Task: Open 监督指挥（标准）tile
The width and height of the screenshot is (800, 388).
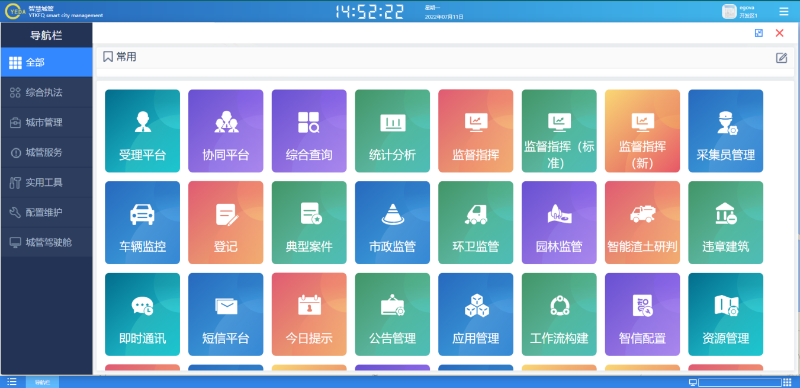Action: click(559, 131)
